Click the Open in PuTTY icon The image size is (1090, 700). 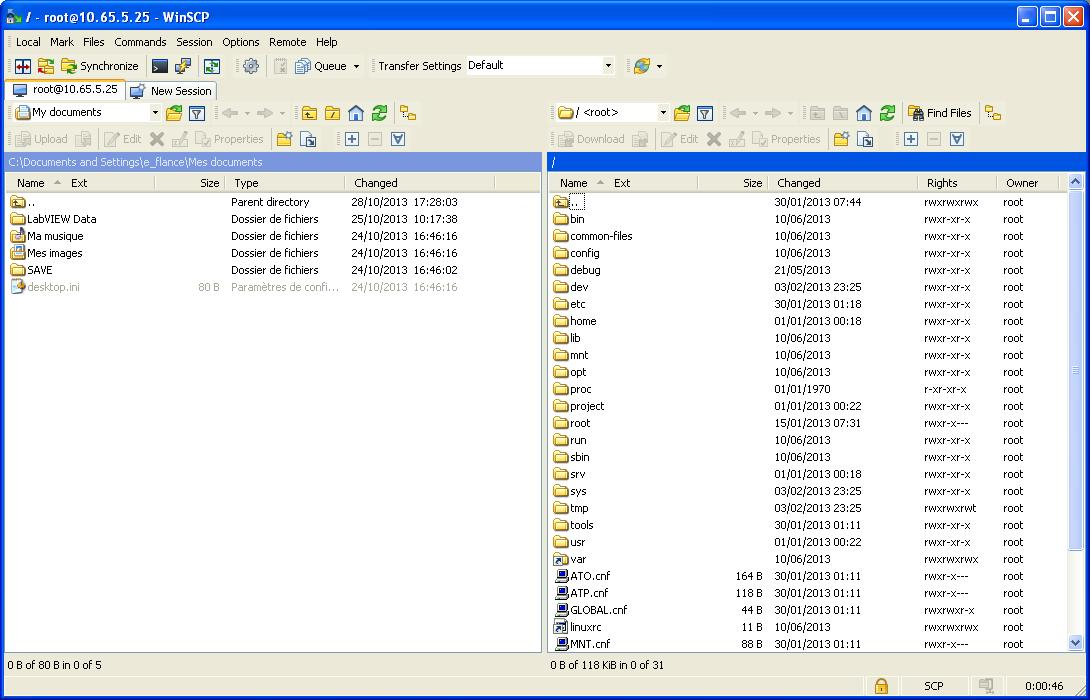183,66
